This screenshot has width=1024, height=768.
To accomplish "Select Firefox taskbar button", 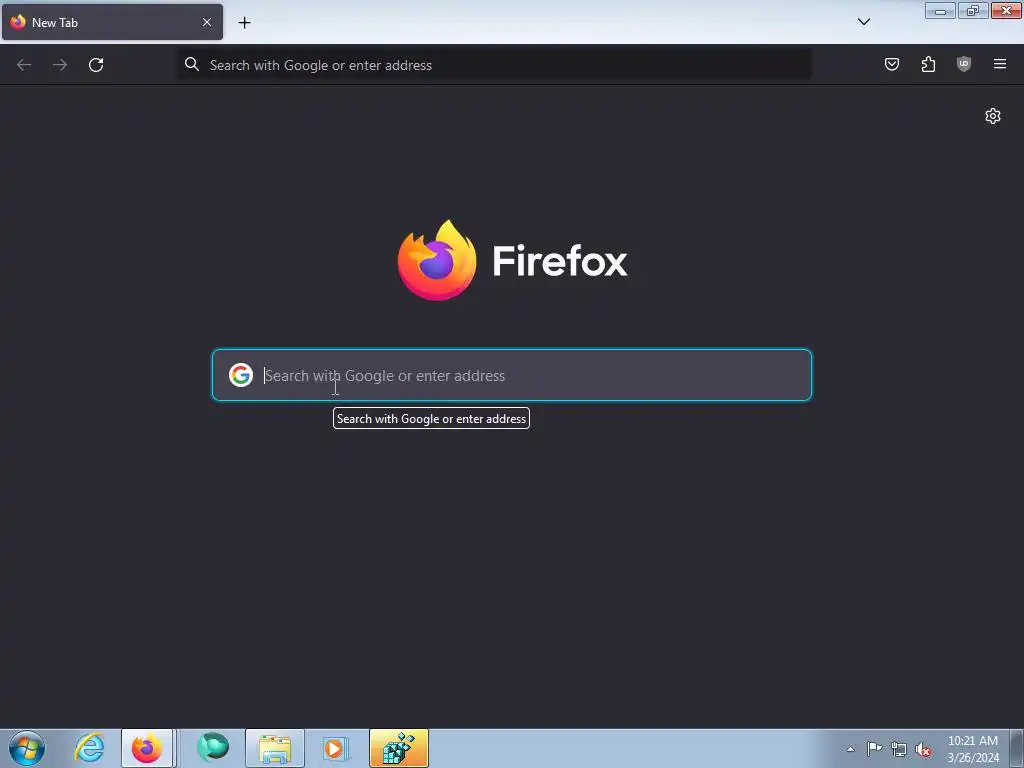I will pyautogui.click(x=147, y=748).
